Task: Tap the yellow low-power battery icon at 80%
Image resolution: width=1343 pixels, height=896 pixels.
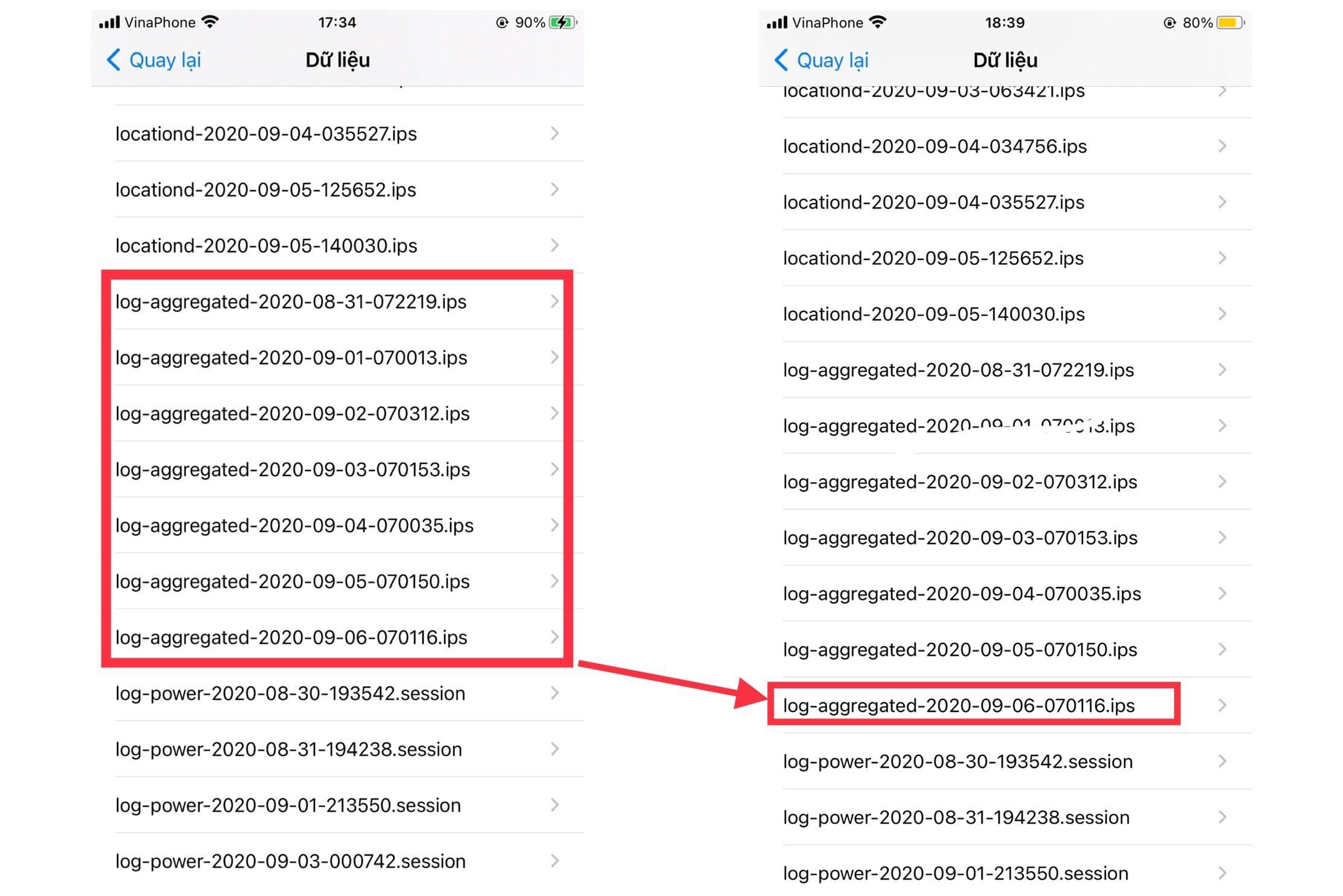Action: (1230, 23)
